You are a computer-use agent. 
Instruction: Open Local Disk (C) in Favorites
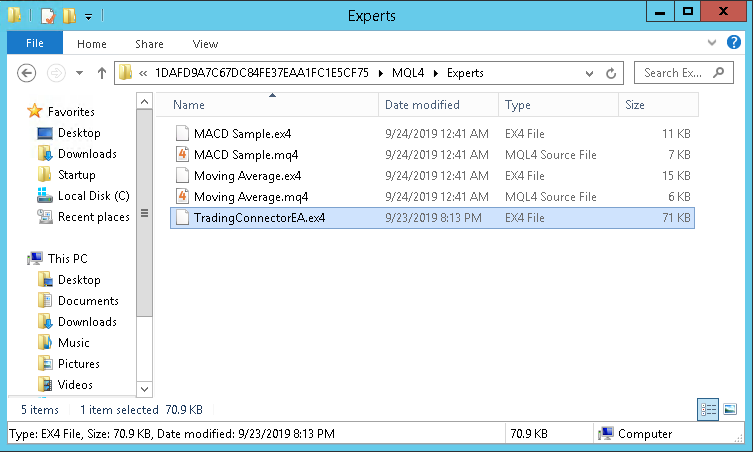tap(93, 196)
